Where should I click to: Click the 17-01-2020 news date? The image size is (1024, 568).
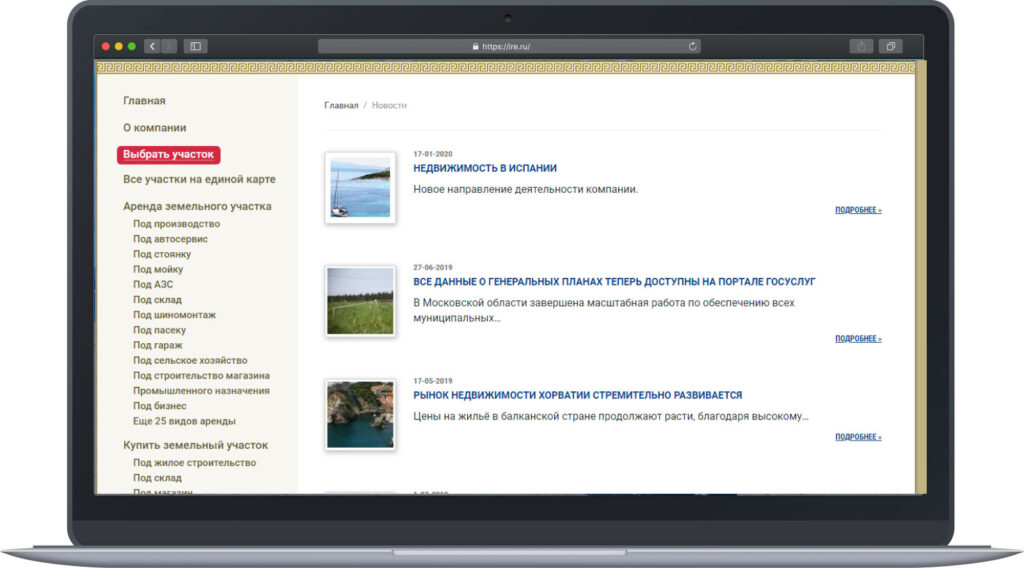click(432, 154)
